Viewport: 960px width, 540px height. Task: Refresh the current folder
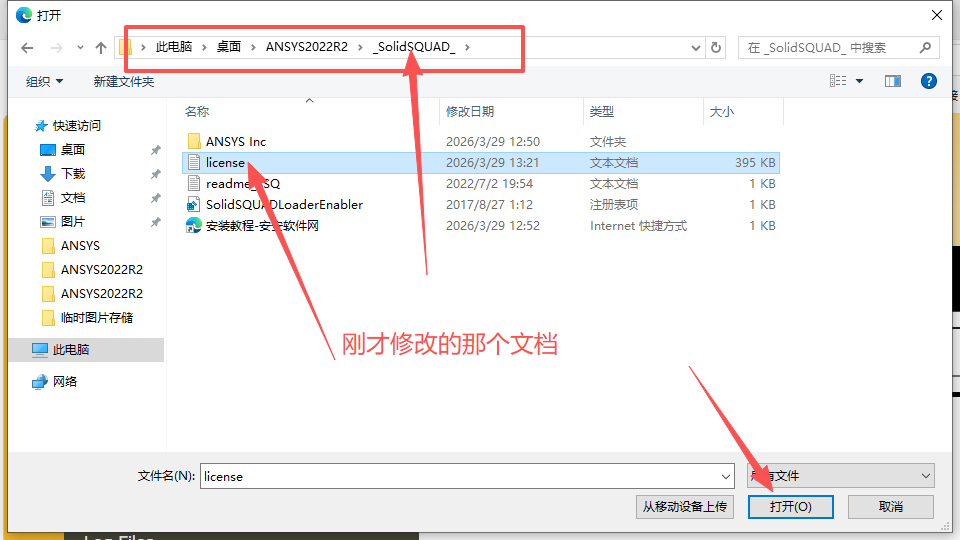[716, 48]
